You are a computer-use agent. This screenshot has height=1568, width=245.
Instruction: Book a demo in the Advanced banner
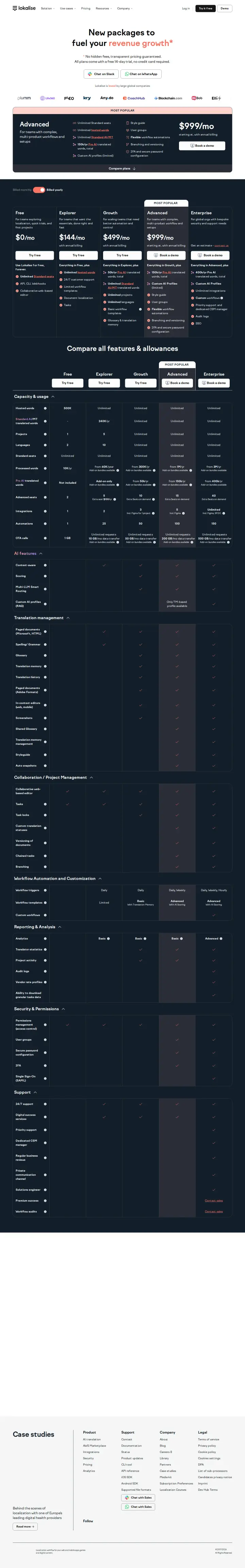(202, 145)
